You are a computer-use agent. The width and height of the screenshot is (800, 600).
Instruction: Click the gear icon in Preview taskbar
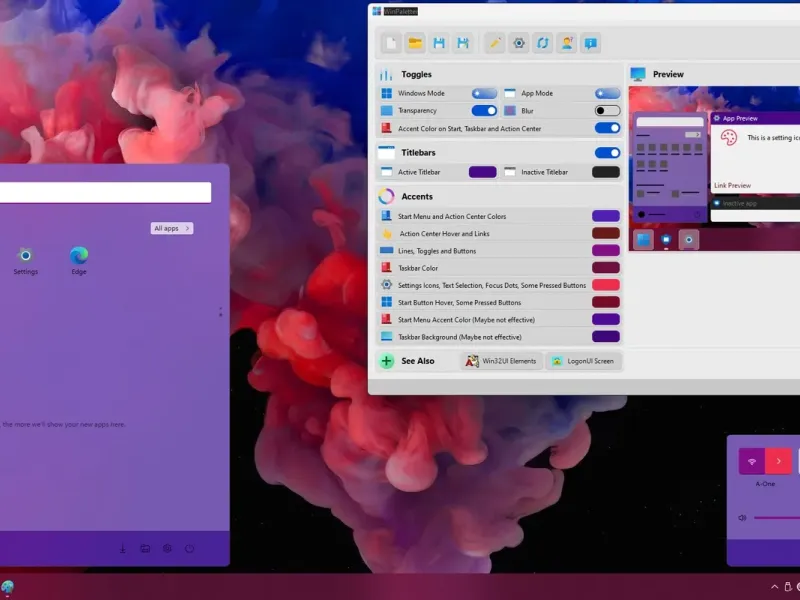[689, 239]
